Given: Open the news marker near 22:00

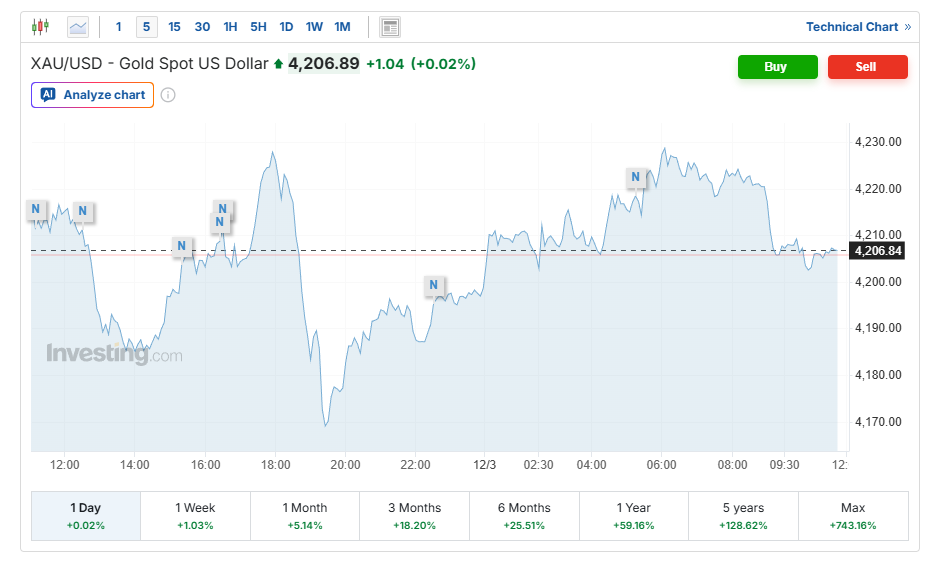Looking at the screenshot, I should [434, 285].
